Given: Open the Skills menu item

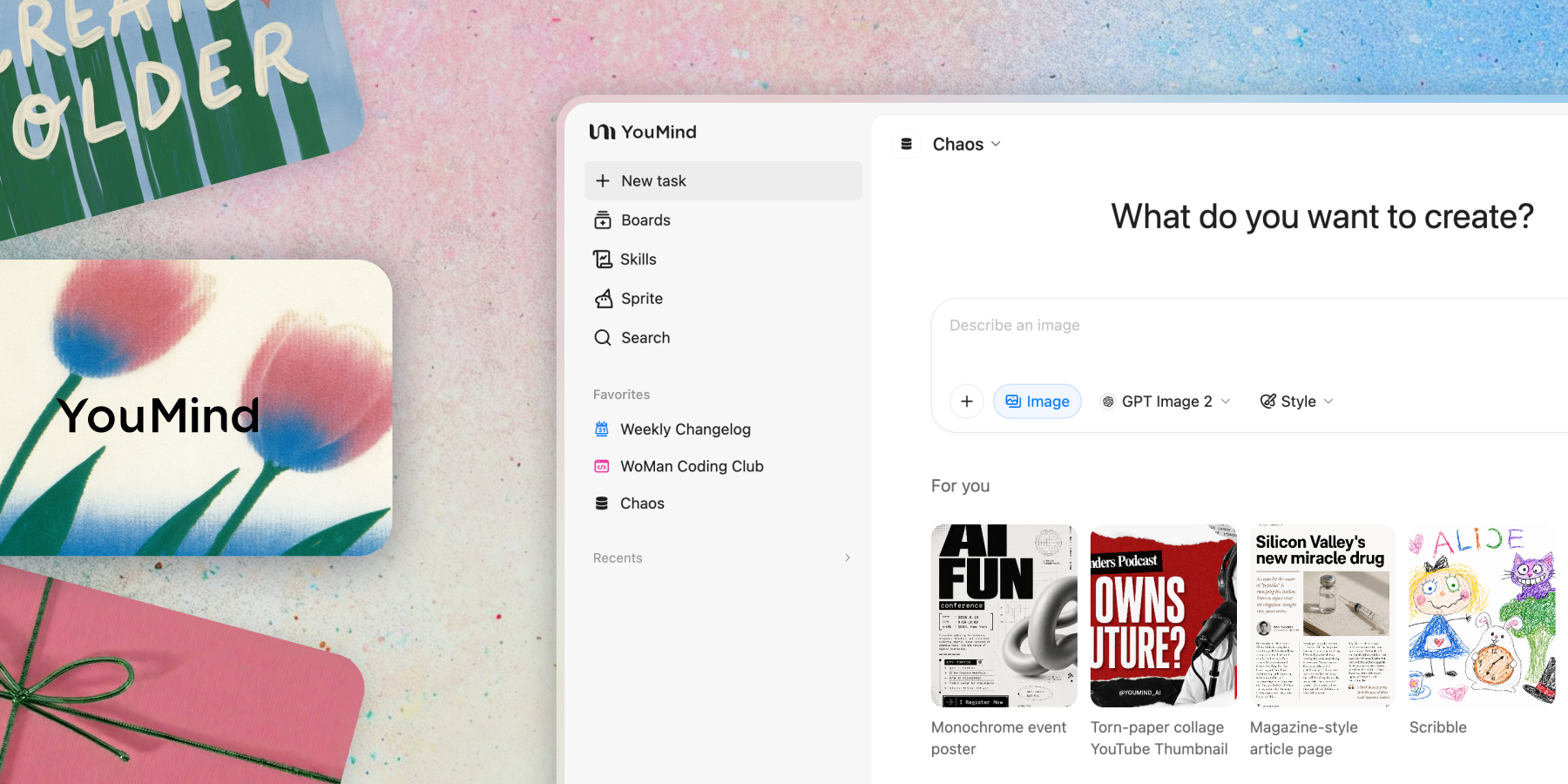Looking at the screenshot, I should [724, 260].
